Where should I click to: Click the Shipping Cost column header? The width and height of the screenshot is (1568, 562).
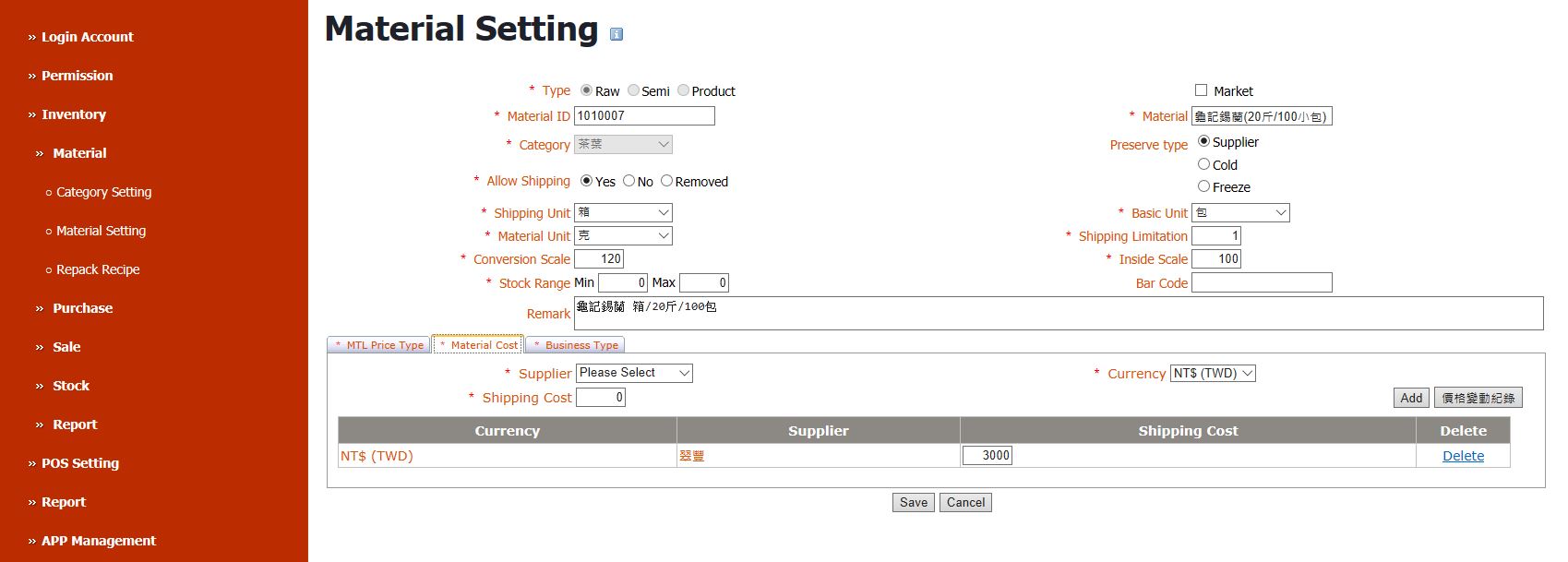1188,430
